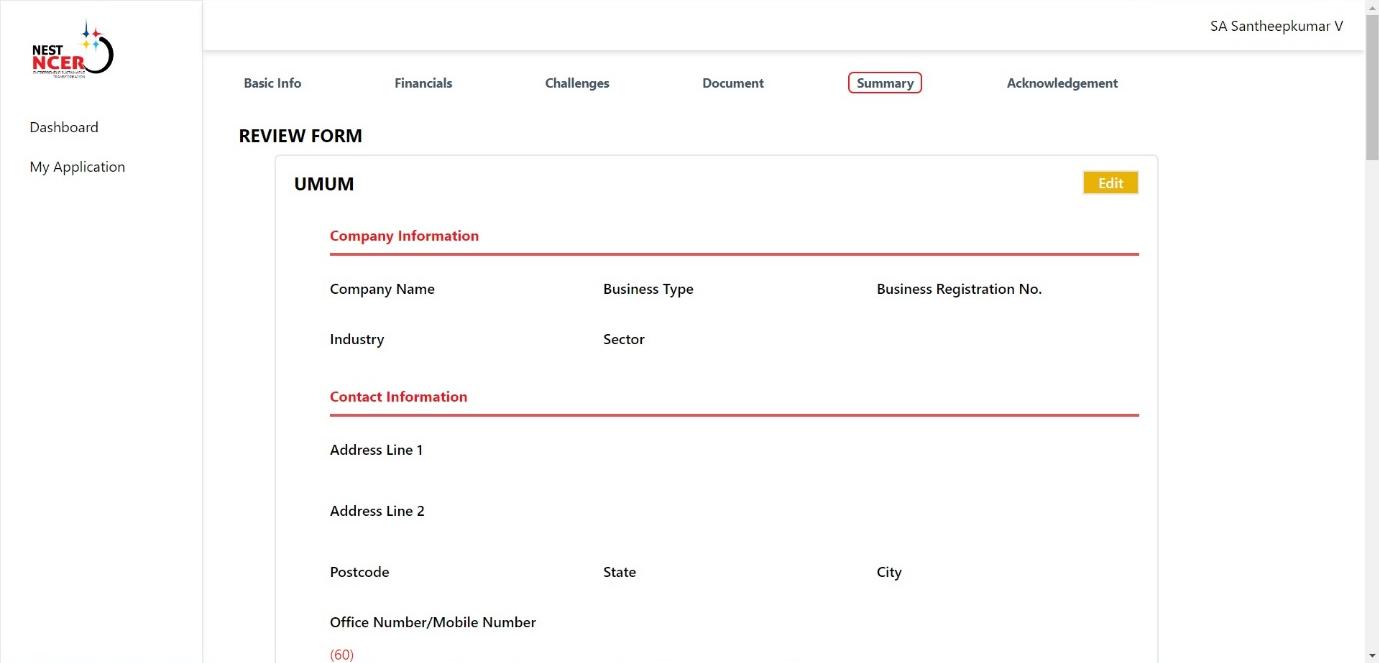
Task: Click the NEST NCER logo
Action: point(73,51)
